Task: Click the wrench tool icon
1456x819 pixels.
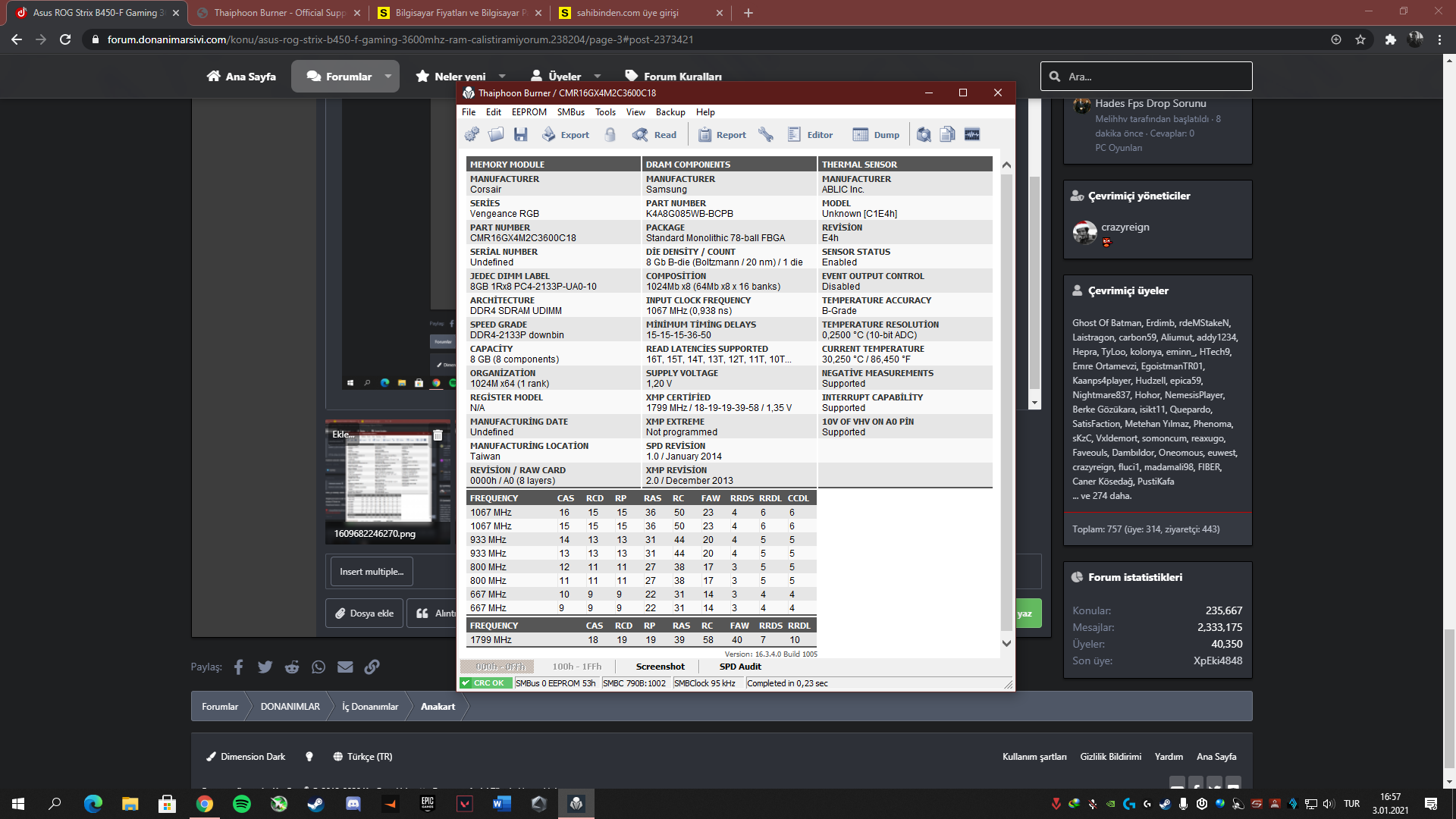Action: [x=766, y=134]
